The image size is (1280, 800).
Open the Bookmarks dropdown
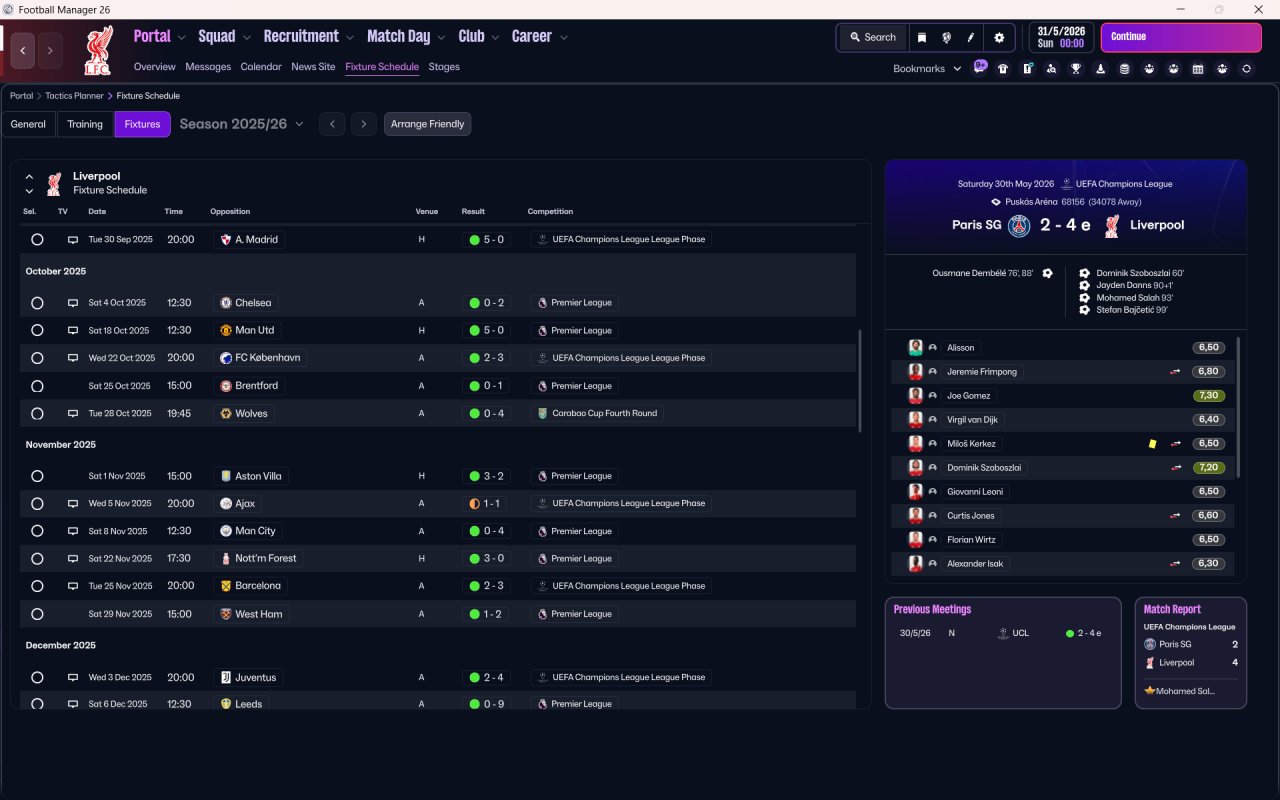coord(927,69)
